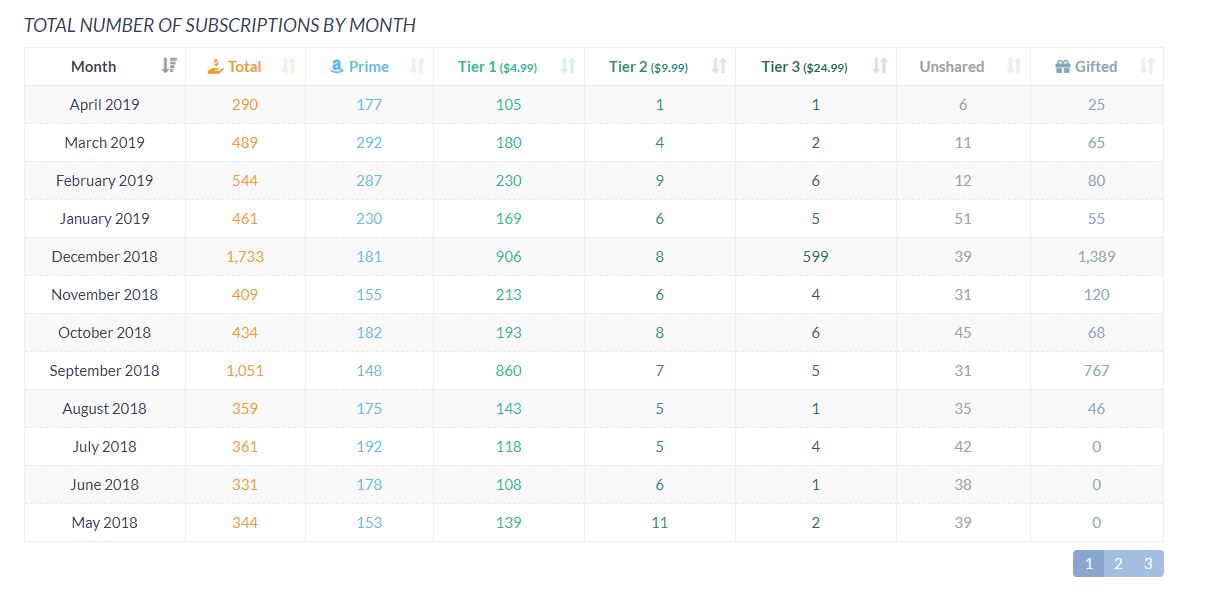Select the April 2019 month cell
This screenshot has width=1213, height=594.
(105, 104)
